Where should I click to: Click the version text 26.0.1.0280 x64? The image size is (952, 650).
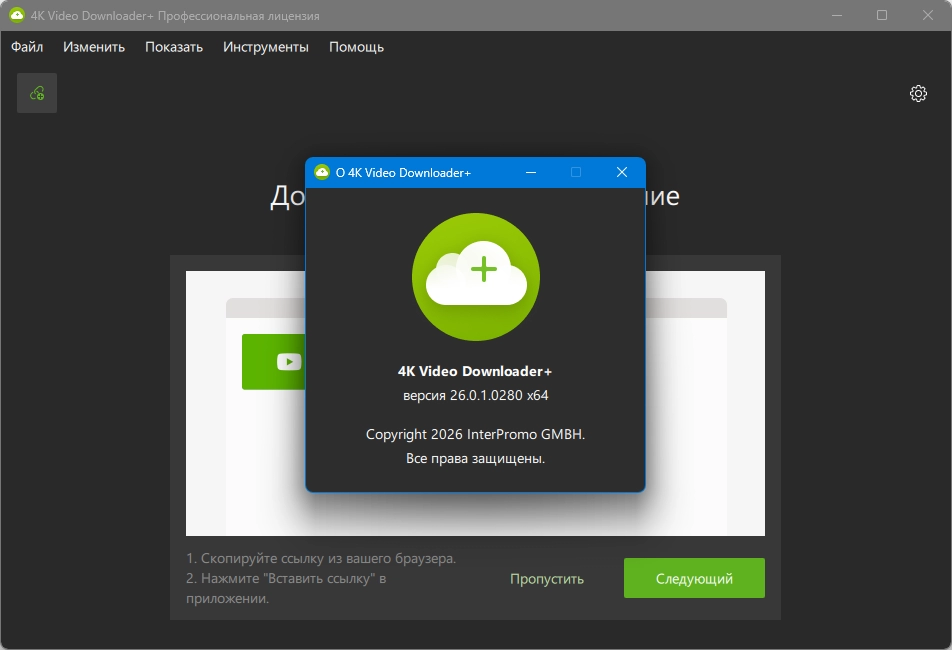click(x=475, y=395)
